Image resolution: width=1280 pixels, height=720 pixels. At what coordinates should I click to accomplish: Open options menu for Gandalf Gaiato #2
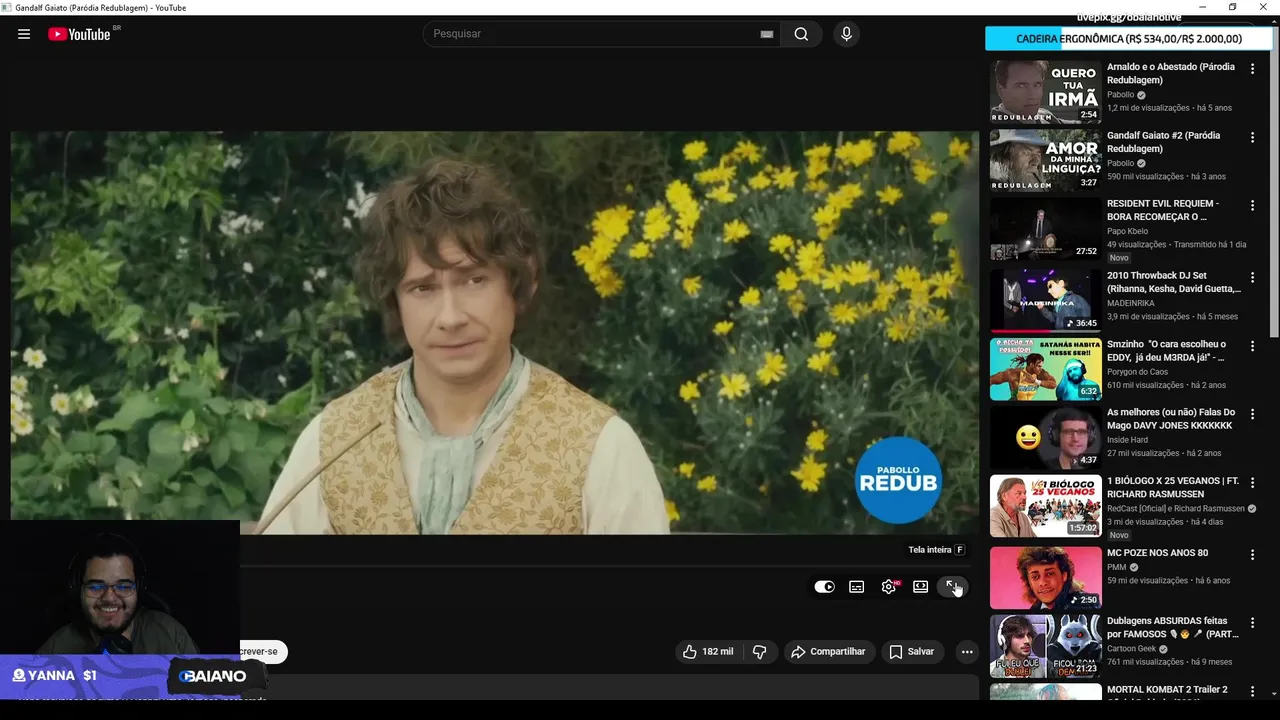1252,137
